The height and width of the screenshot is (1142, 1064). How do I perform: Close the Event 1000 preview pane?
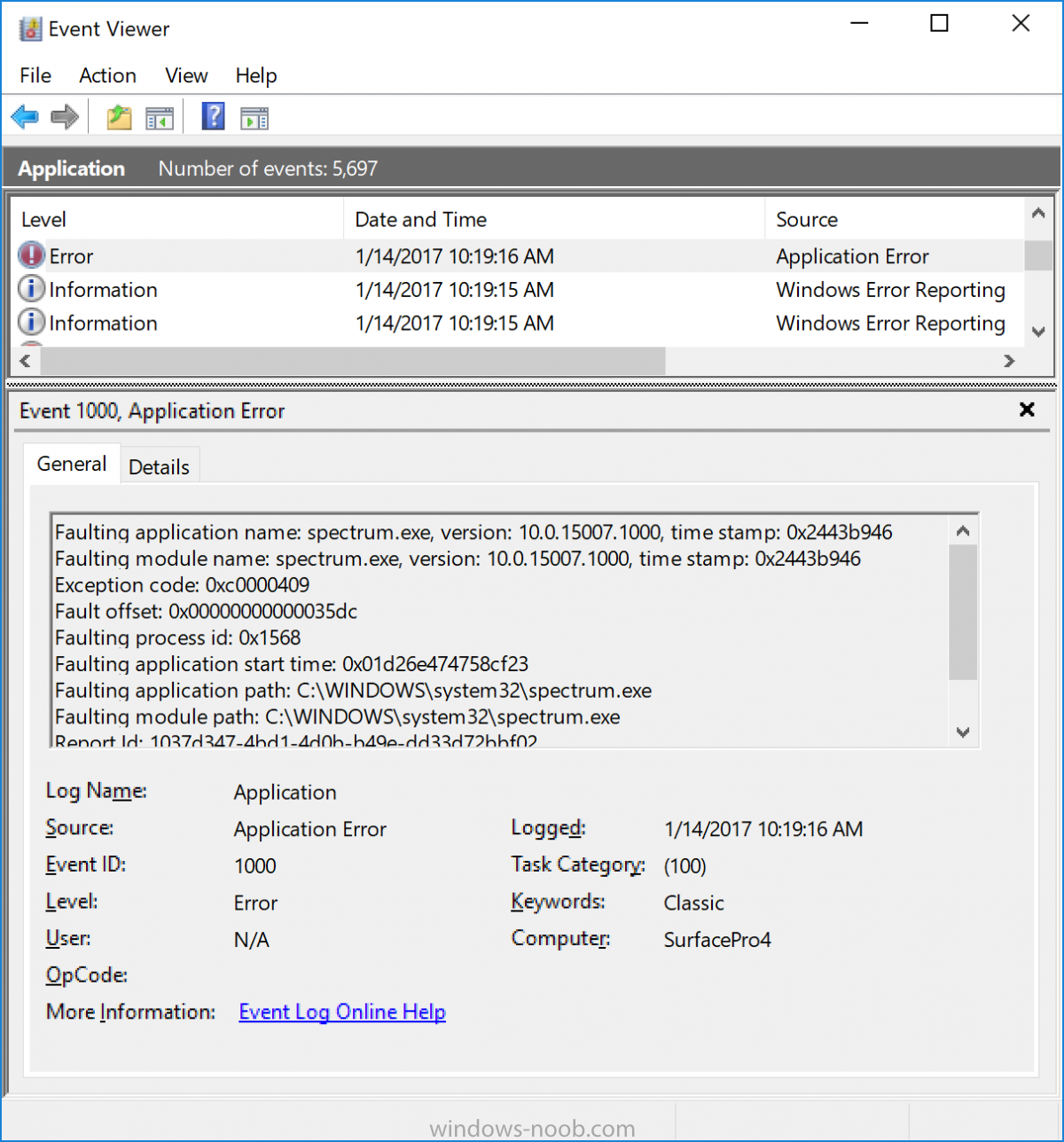pos(1027,410)
